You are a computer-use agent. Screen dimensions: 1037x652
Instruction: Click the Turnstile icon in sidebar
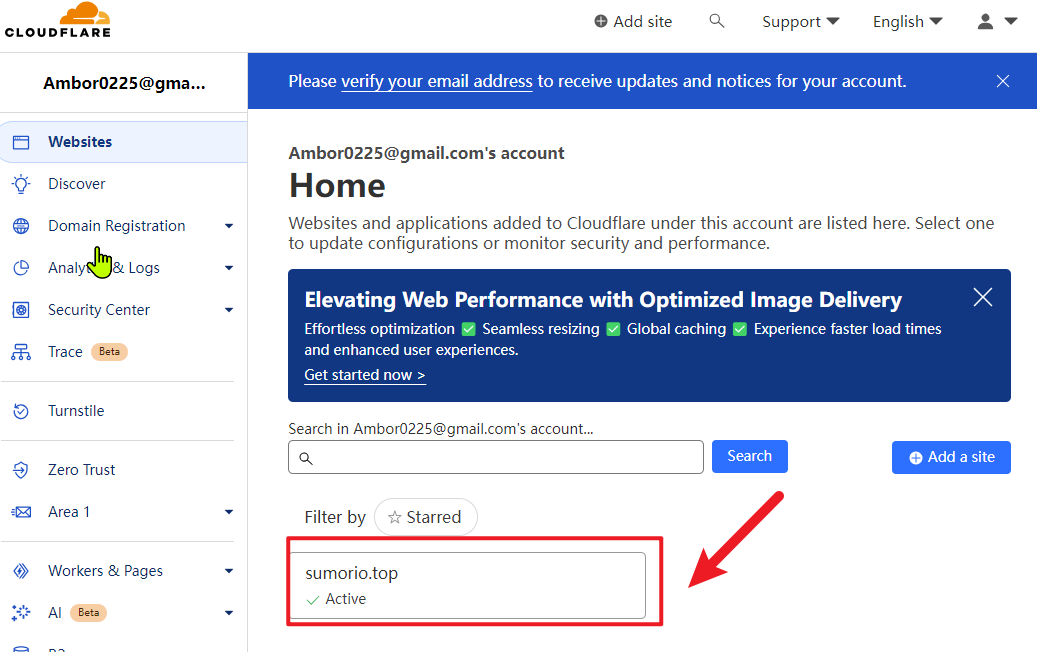[21, 411]
